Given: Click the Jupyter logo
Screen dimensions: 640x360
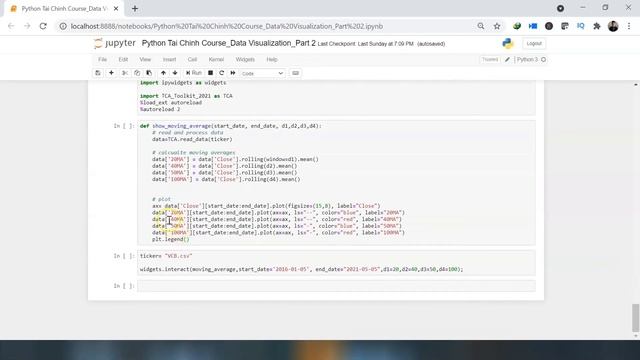Looking at the screenshot, I should tap(115, 43).
